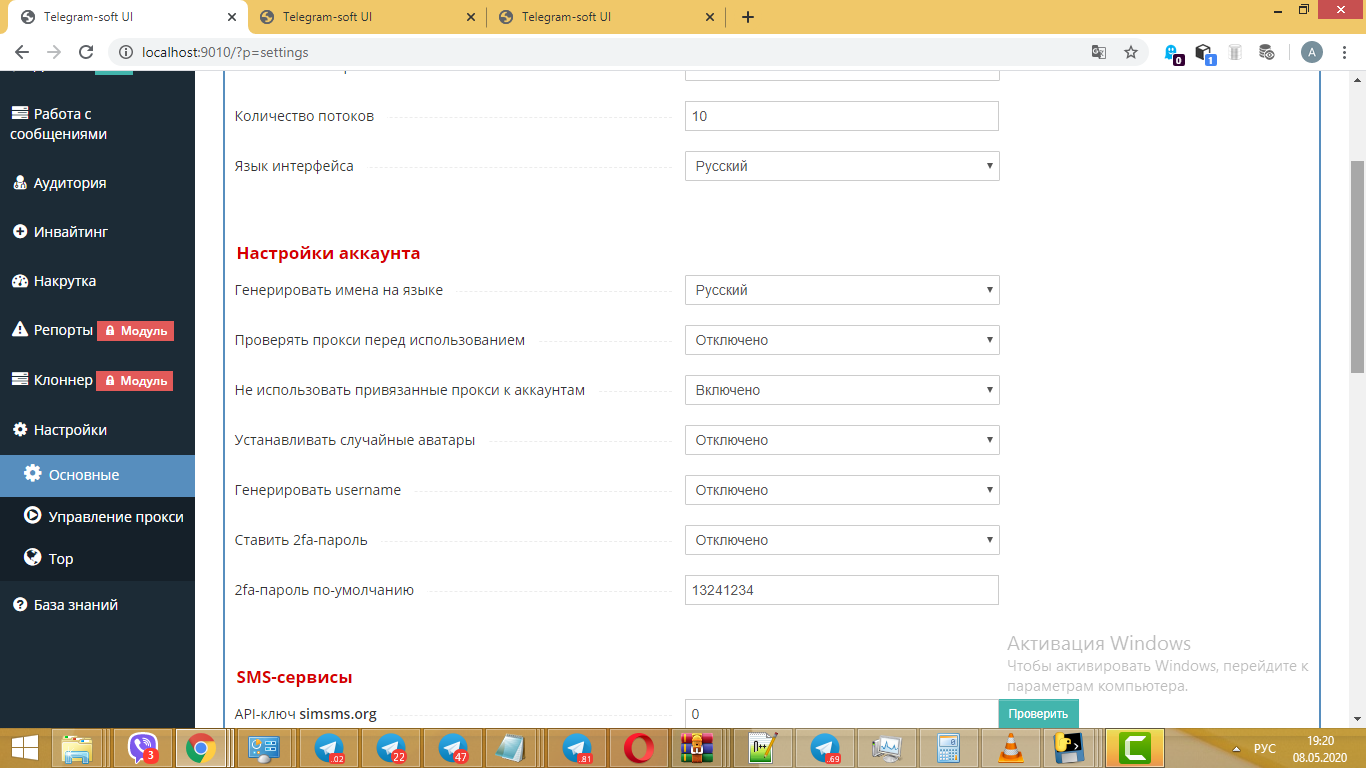The height and width of the screenshot is (768, 1366).
Task: Switch to Telegram taskbar icon with badge 22
Action: 391,747
